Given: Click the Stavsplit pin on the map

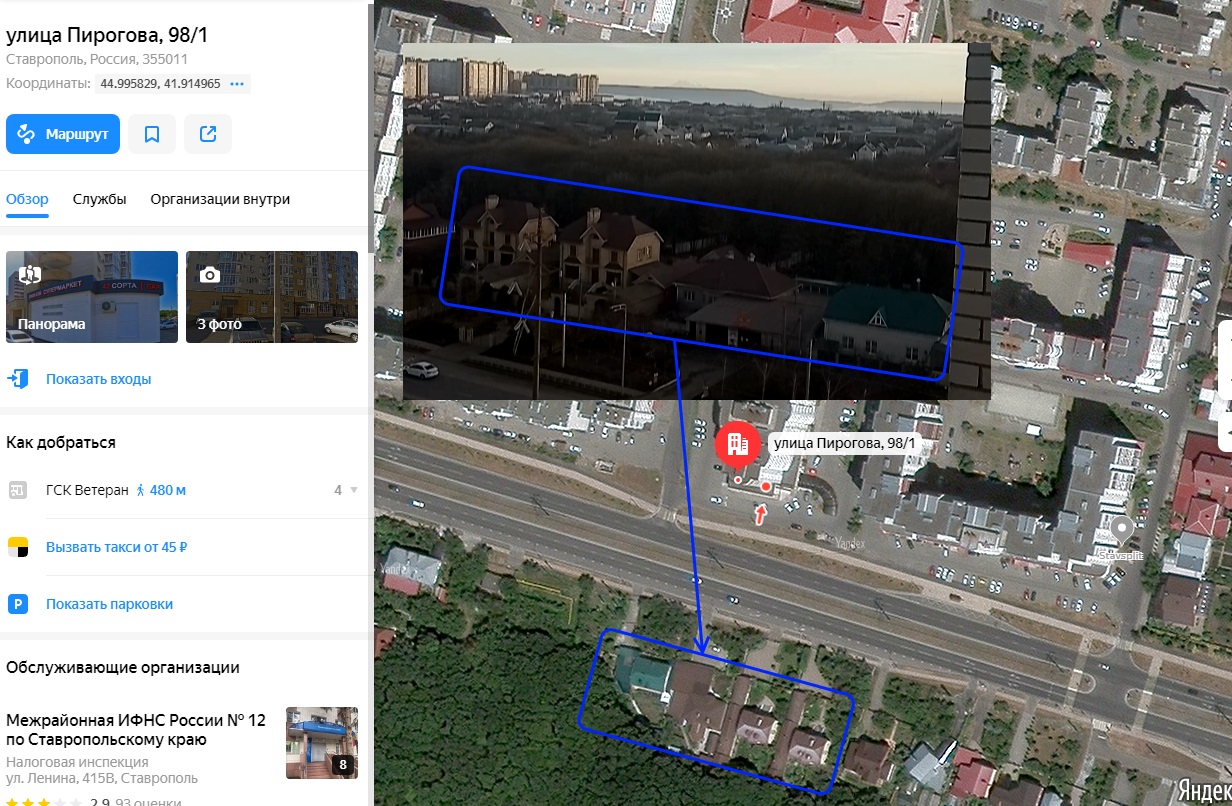Looking at the screenshot, I should [x=1121, y=531].
